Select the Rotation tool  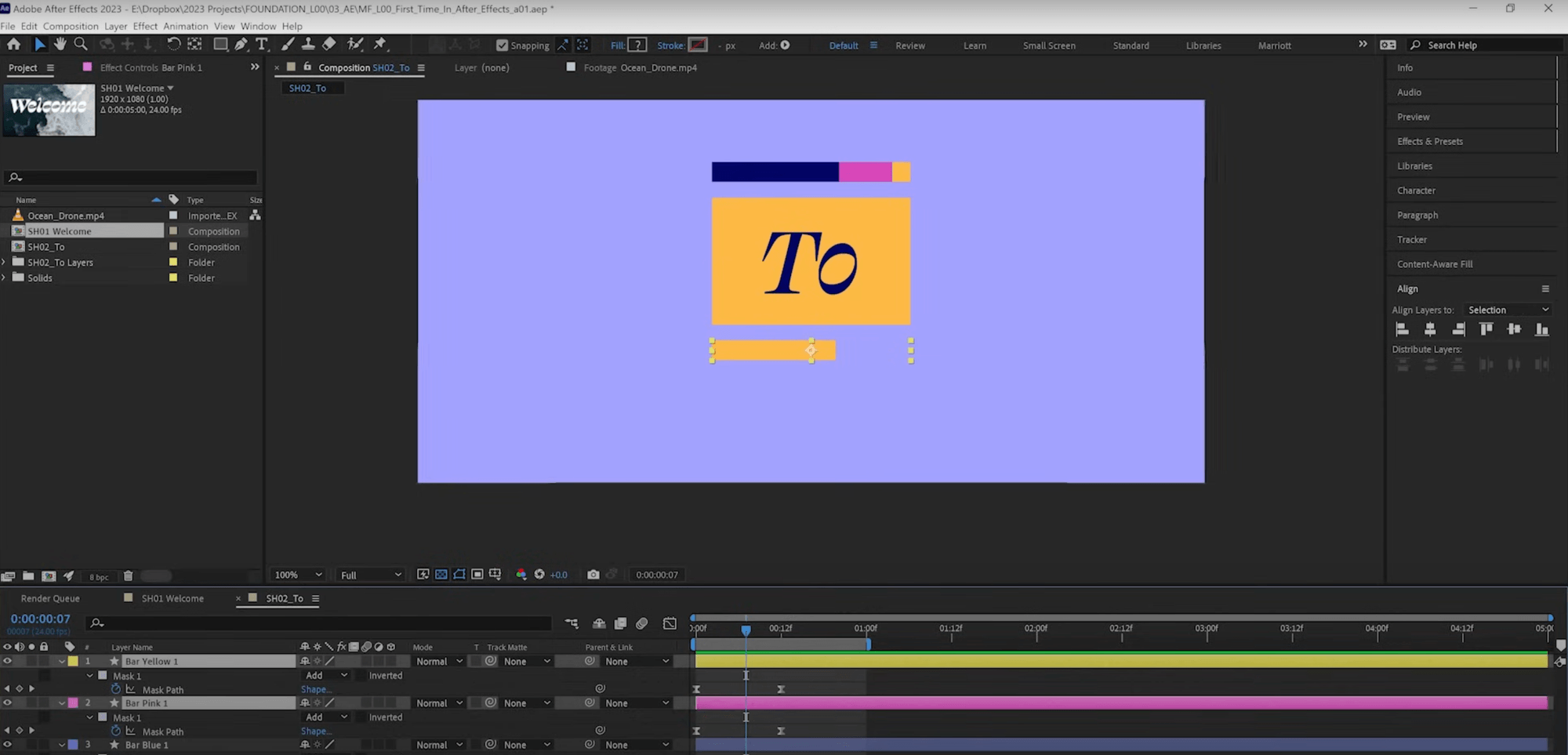[172, 44]
